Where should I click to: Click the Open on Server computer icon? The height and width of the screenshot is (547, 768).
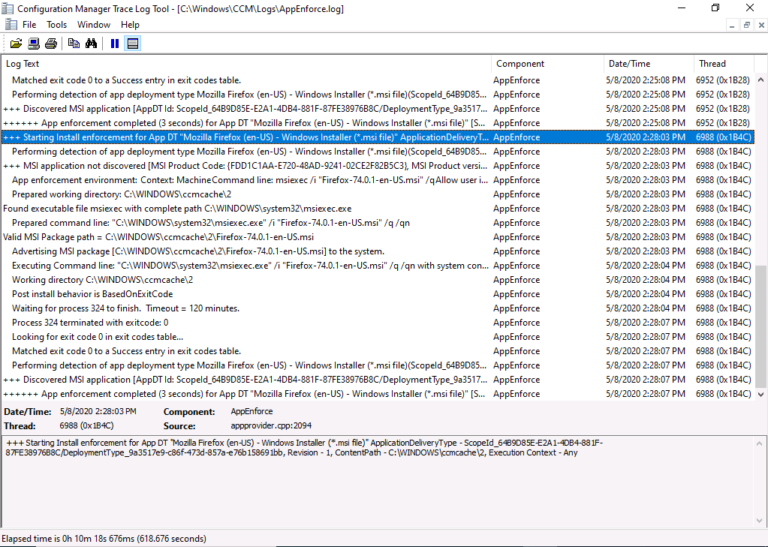tap(33, 43)
